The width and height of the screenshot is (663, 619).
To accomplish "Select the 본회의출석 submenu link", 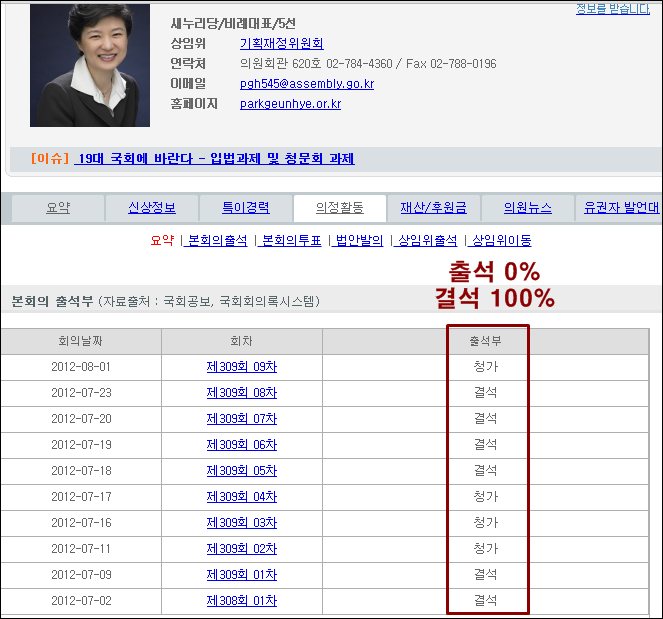I will tap(217, 241).
